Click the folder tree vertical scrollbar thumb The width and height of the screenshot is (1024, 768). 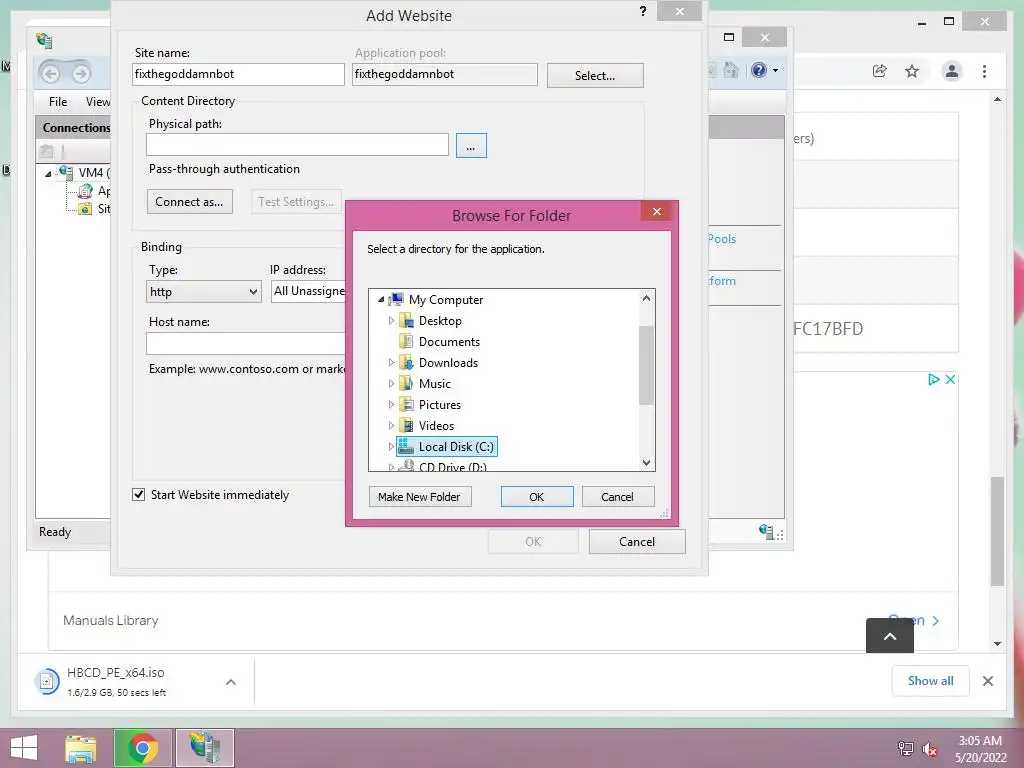point(647,365)
